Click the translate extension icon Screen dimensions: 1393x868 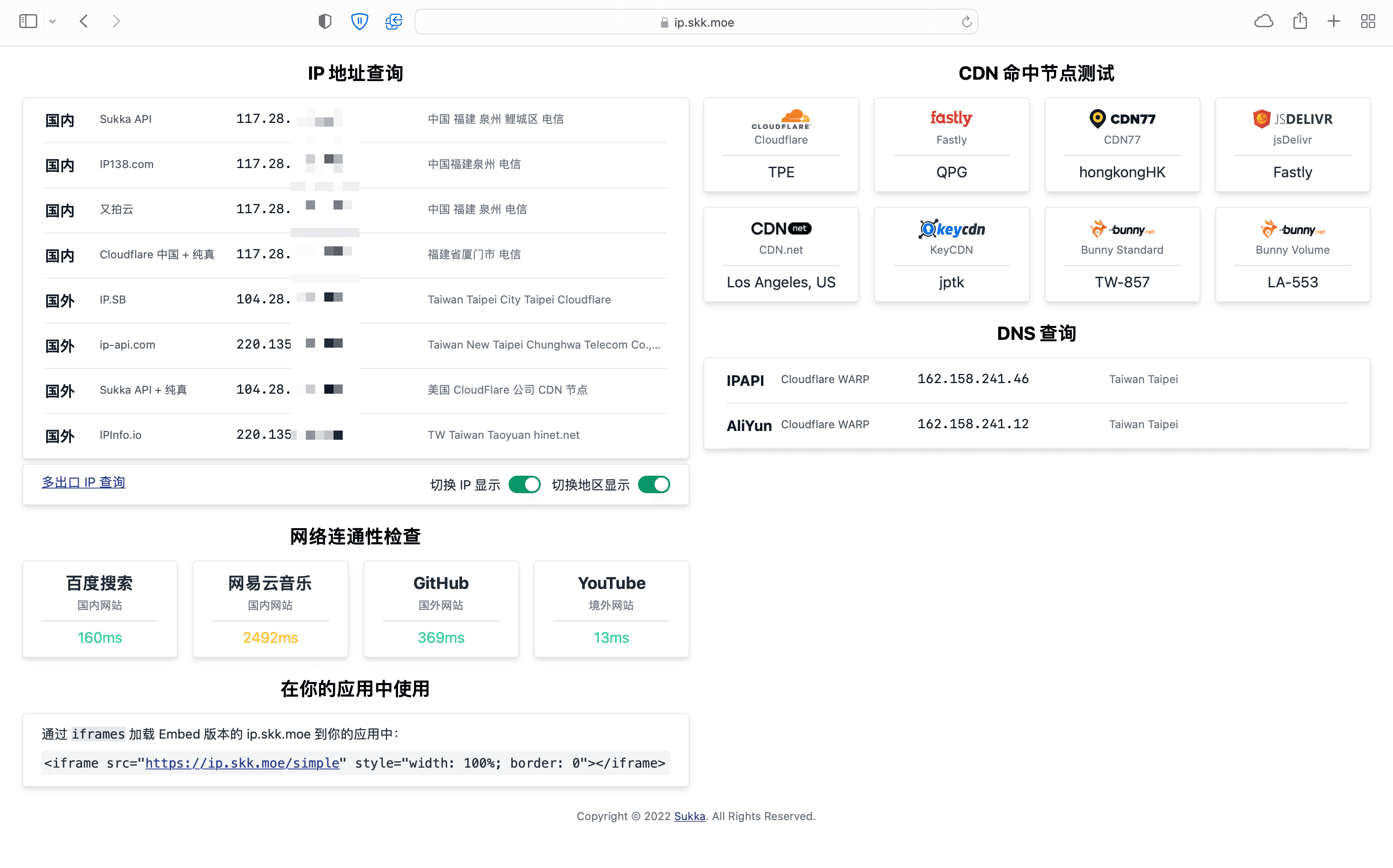393,22
